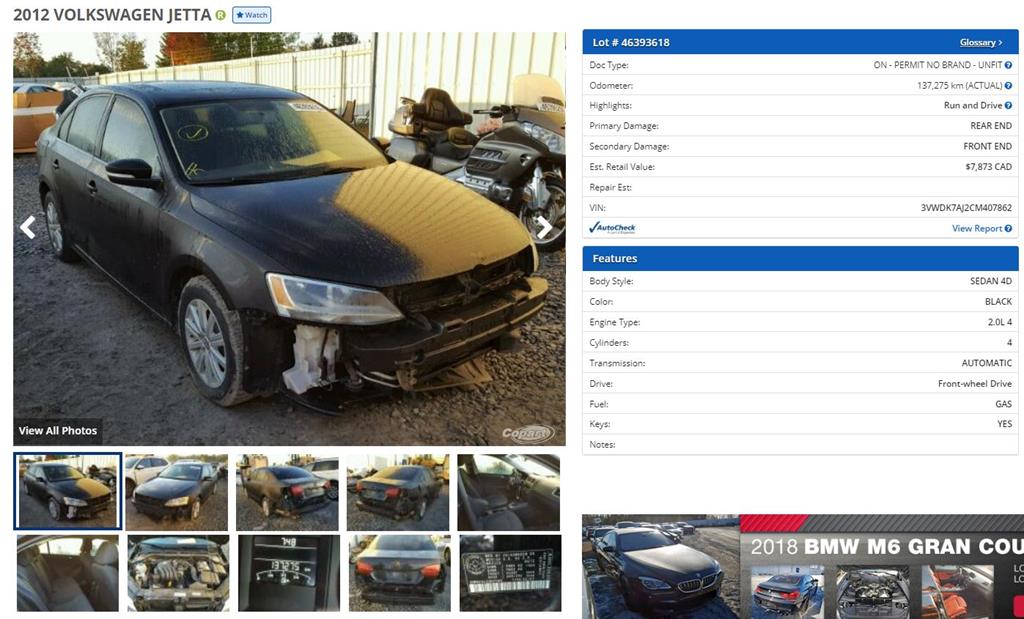
Task: Open the Glossary link
Action: point(980,42)
